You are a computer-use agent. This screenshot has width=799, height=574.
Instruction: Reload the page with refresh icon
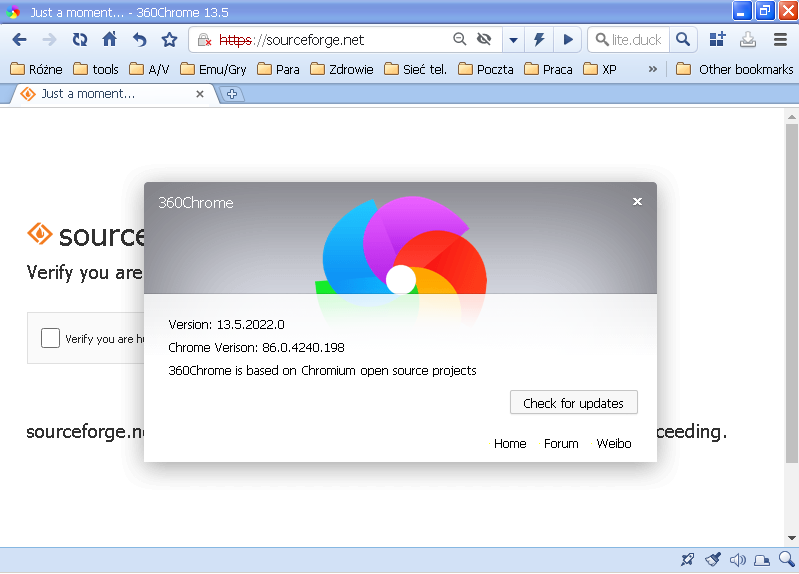tap(79, 40)
